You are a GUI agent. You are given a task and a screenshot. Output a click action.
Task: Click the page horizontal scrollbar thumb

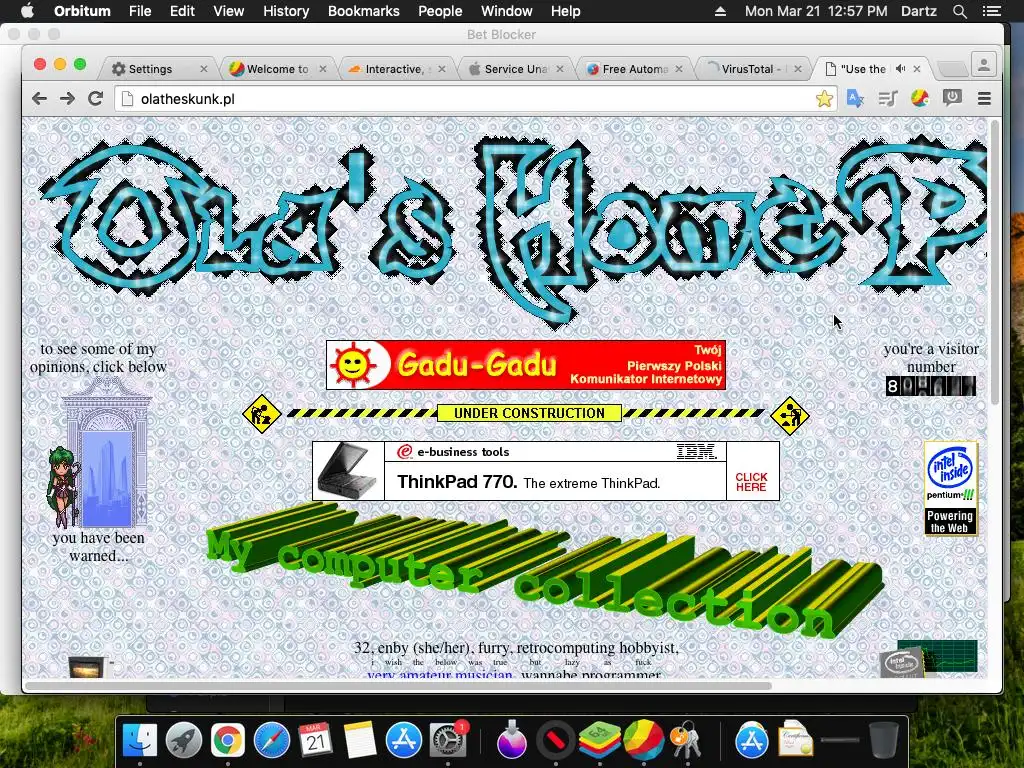pos(398,686)
